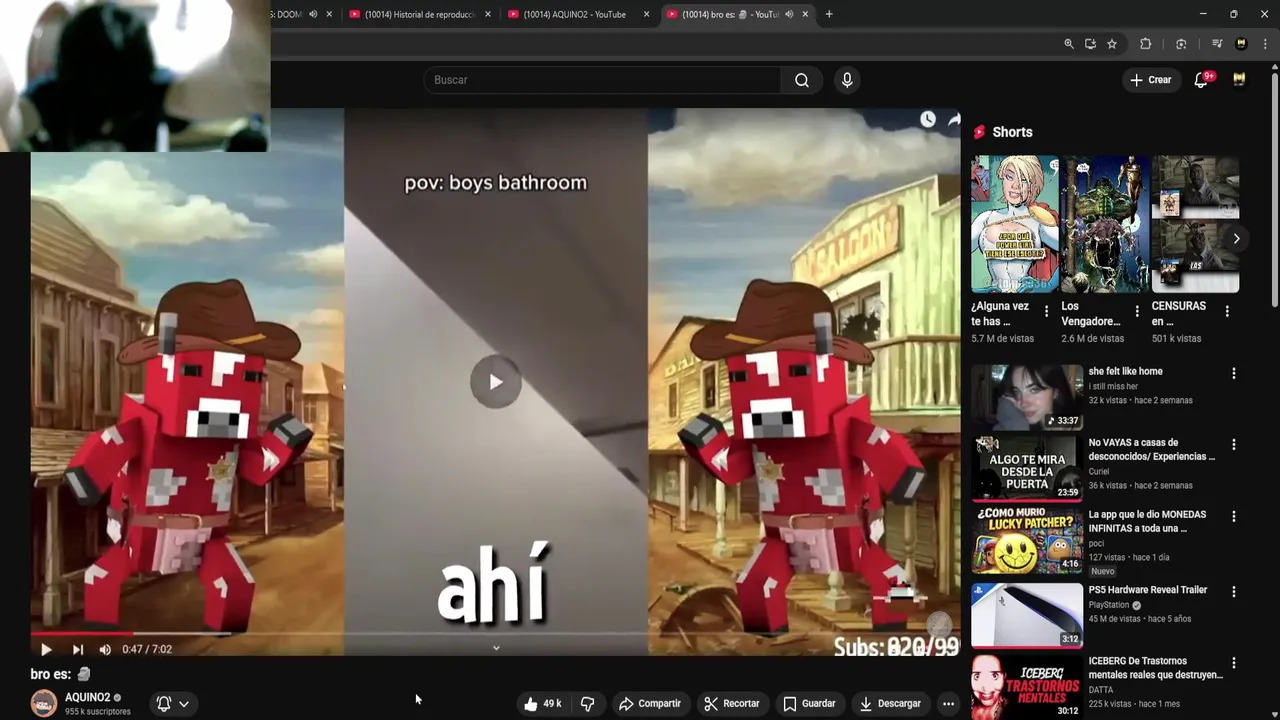Skip to next video in player controls
Screen dimensions: 1280x720
coord(78,649)
